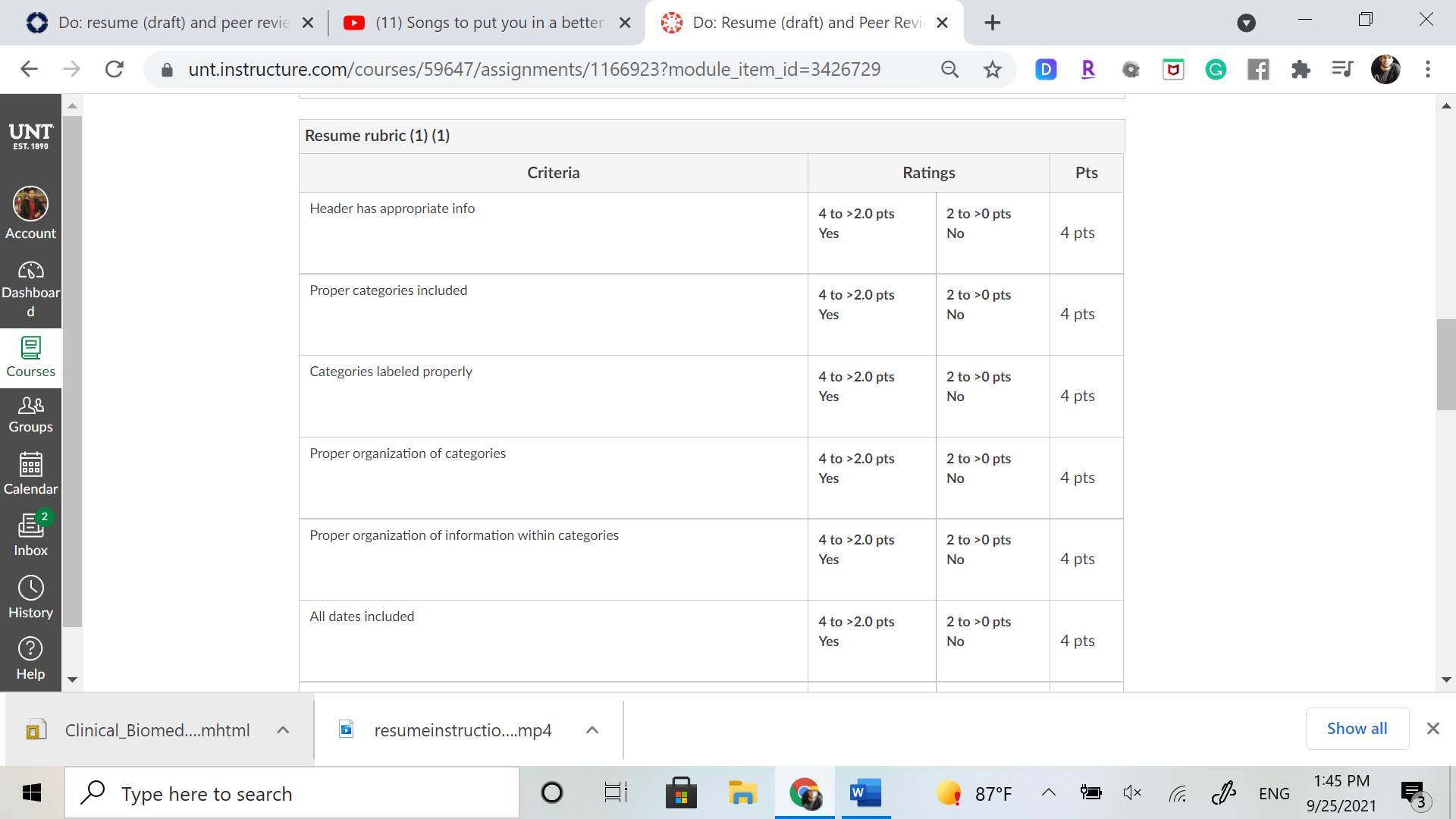Open History in Canvas sidebar
The image size is (1456, 819).
[x=30, y=598]
